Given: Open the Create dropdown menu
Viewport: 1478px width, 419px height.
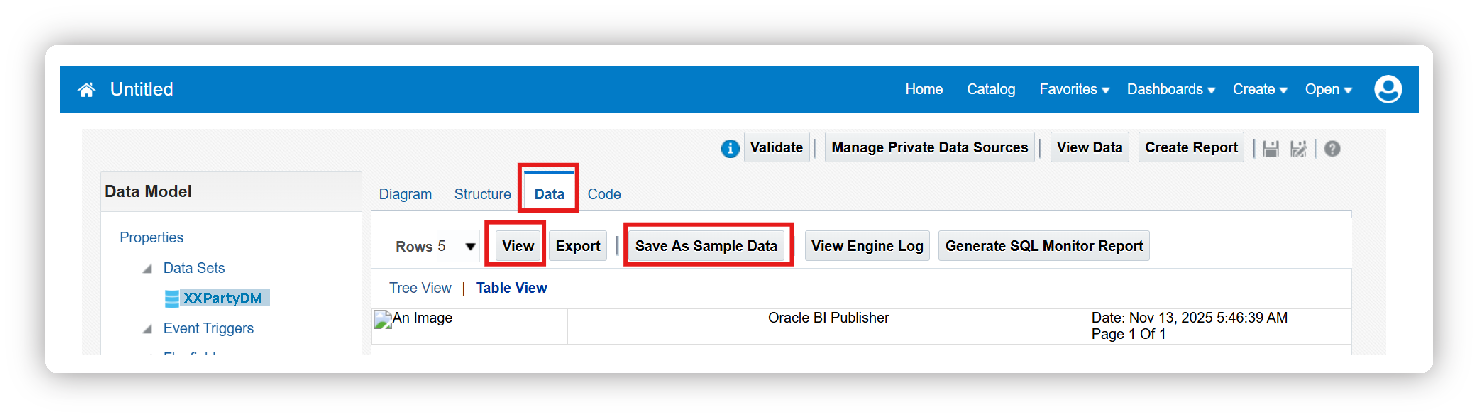Looking at the screenshot, I should [1259, 90].
